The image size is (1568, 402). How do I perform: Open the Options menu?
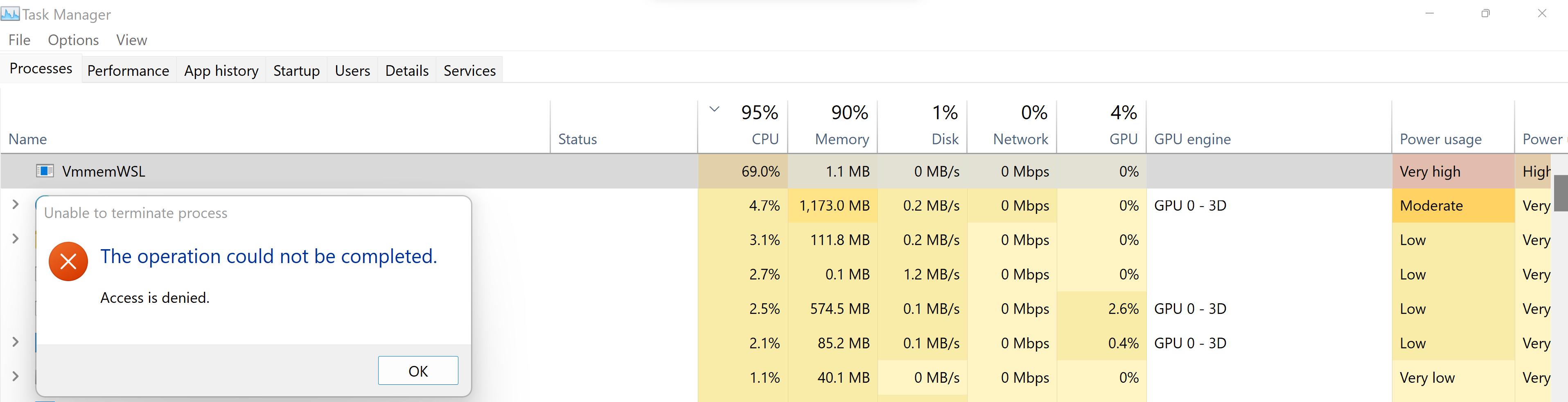72,40
